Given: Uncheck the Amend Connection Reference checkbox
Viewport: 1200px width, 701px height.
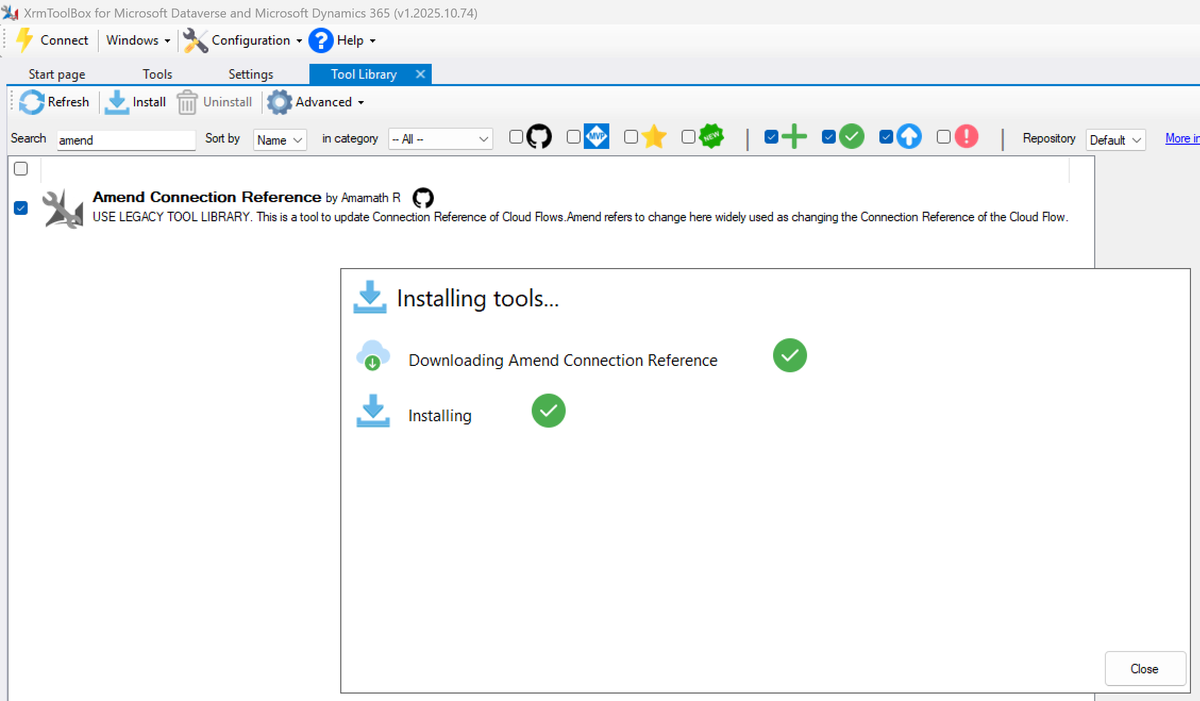Looking at the screenshot, I should pyautogui.click(x=21, y=208).
